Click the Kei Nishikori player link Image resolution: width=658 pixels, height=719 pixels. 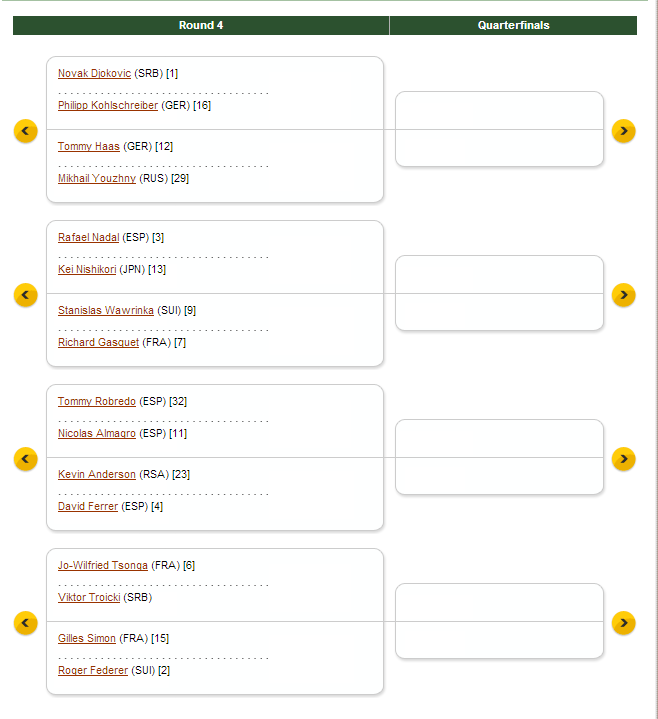87,270
